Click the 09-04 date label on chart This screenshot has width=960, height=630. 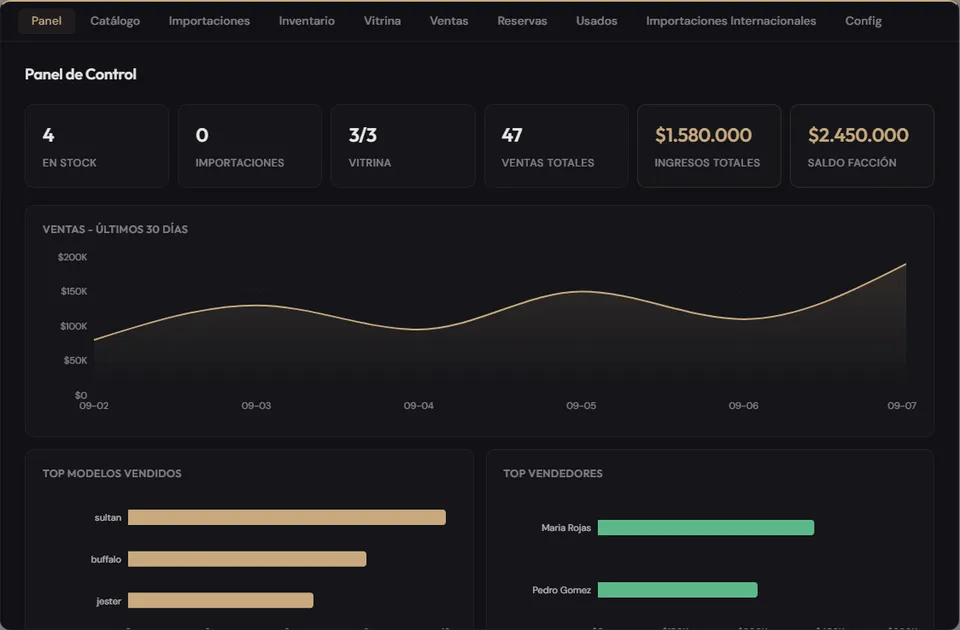(419, 406)
